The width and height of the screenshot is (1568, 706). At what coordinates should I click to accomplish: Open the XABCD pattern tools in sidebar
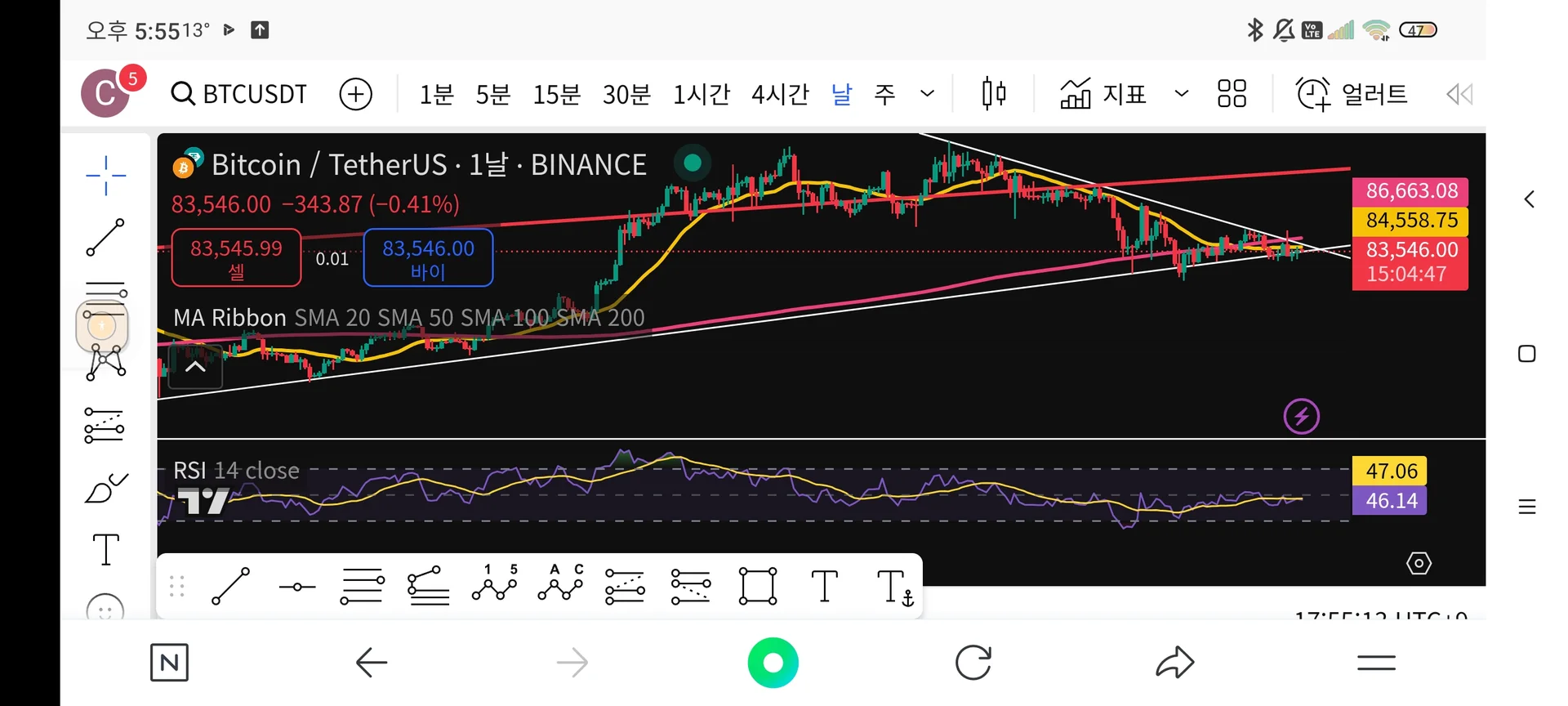pyautogui.click(x=105, y=363)
